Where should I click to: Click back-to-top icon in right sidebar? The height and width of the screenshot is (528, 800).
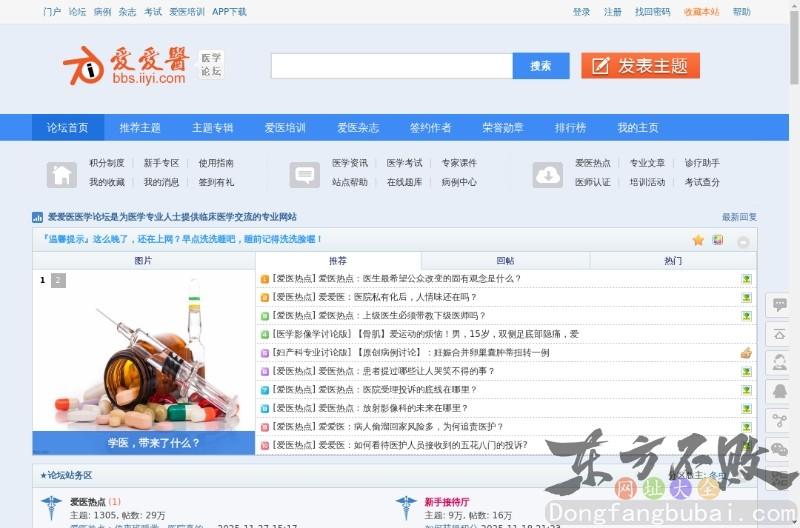tap(780, 334)
